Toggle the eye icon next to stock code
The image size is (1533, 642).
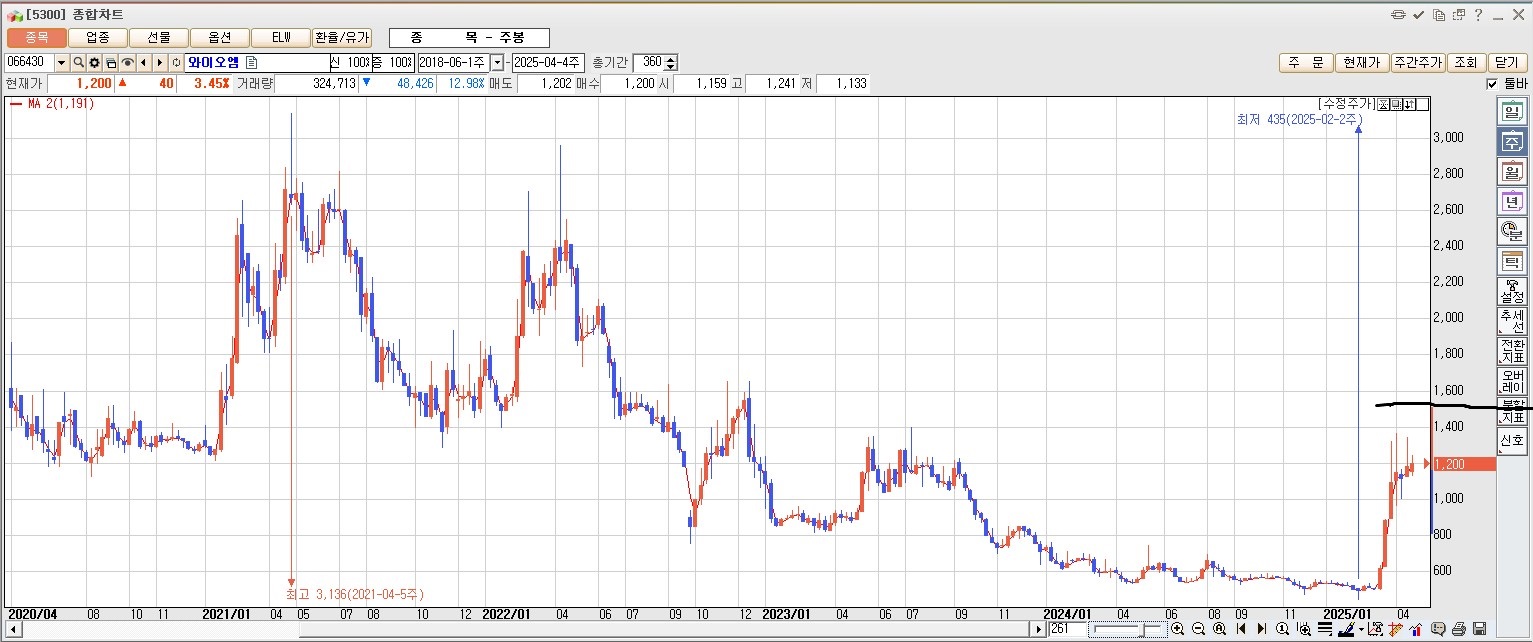(127, 62)
